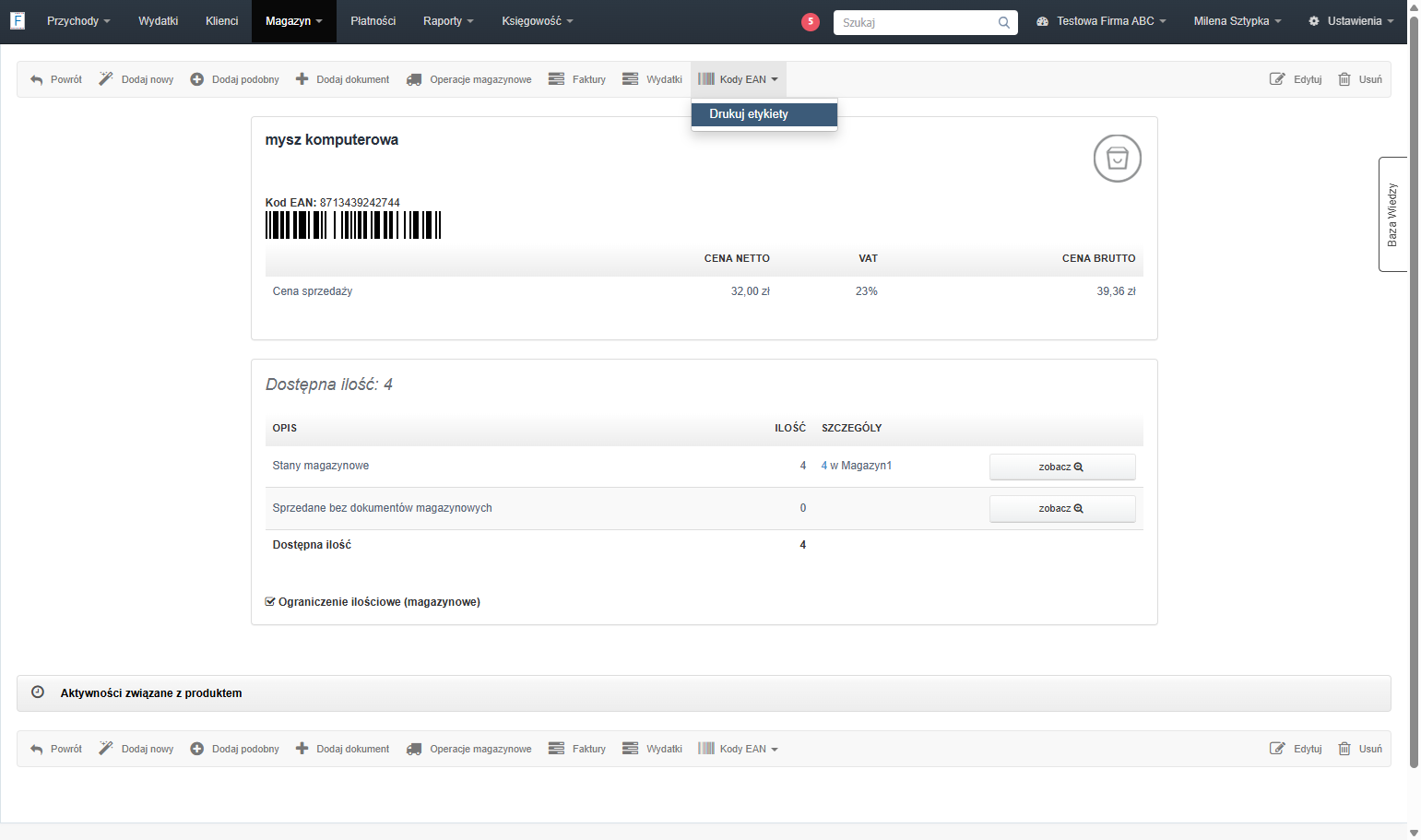Click the search magnifier icon

1004,22
